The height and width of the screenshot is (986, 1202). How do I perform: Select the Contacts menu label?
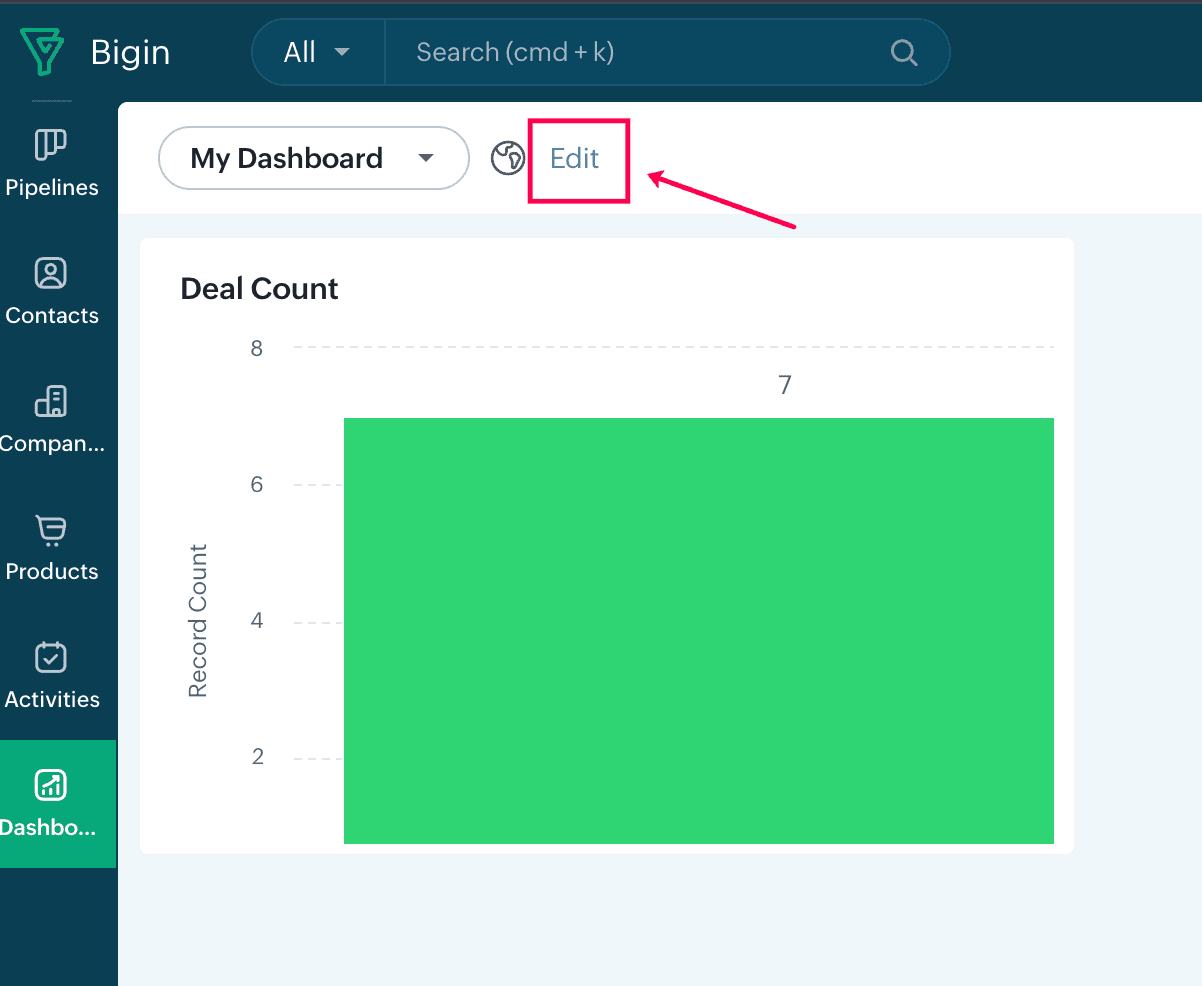click(x=52, y=316)
